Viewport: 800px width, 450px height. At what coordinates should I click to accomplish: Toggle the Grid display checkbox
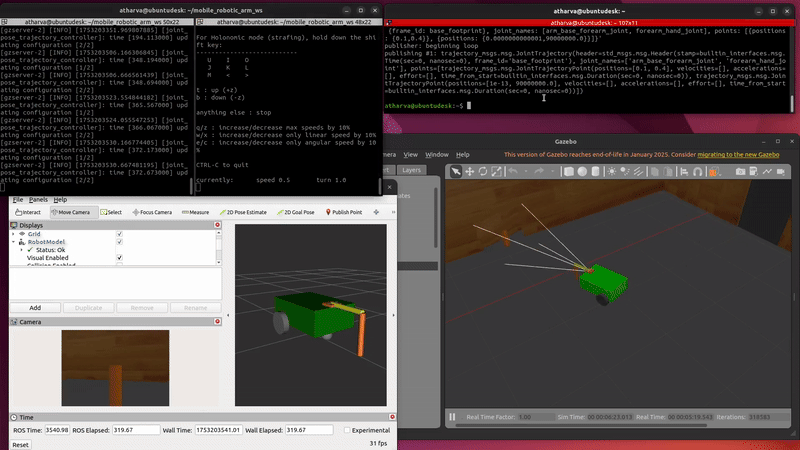tap(119, 234)
